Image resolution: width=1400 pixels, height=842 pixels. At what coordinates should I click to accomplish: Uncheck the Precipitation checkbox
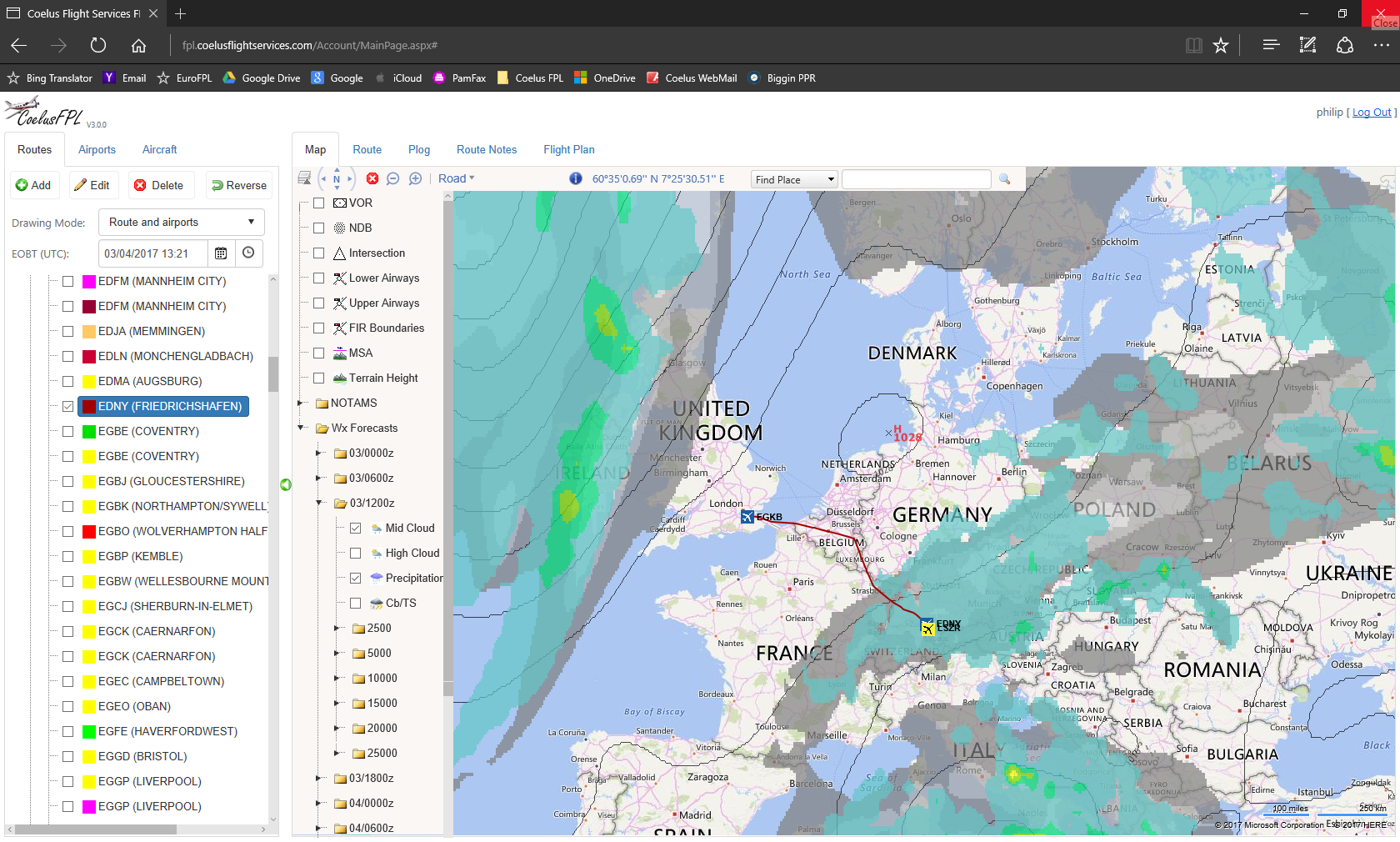click(x=355, y=578)
